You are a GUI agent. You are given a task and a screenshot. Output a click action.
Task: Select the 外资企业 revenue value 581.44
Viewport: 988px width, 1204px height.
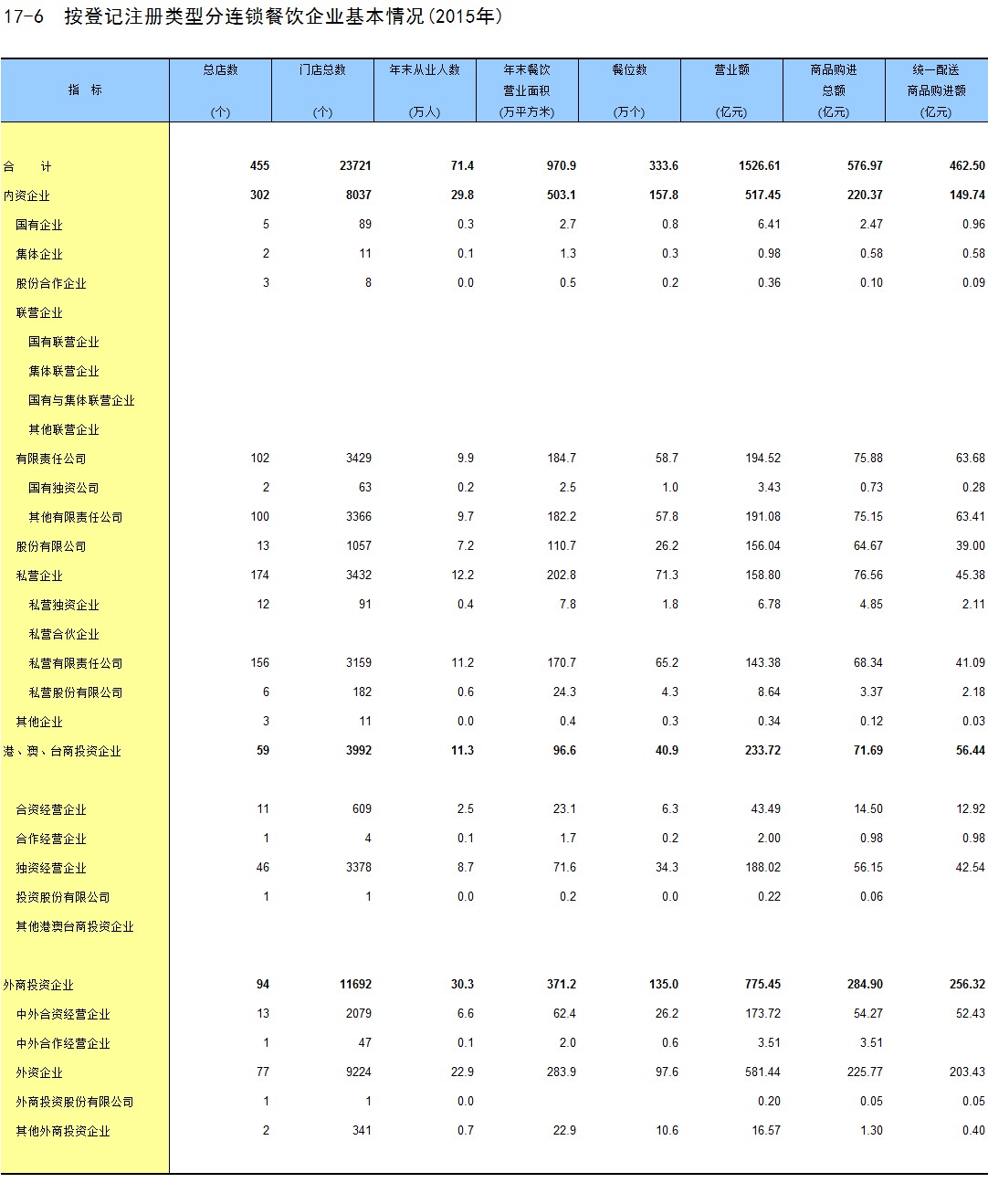coord(762,1072)
